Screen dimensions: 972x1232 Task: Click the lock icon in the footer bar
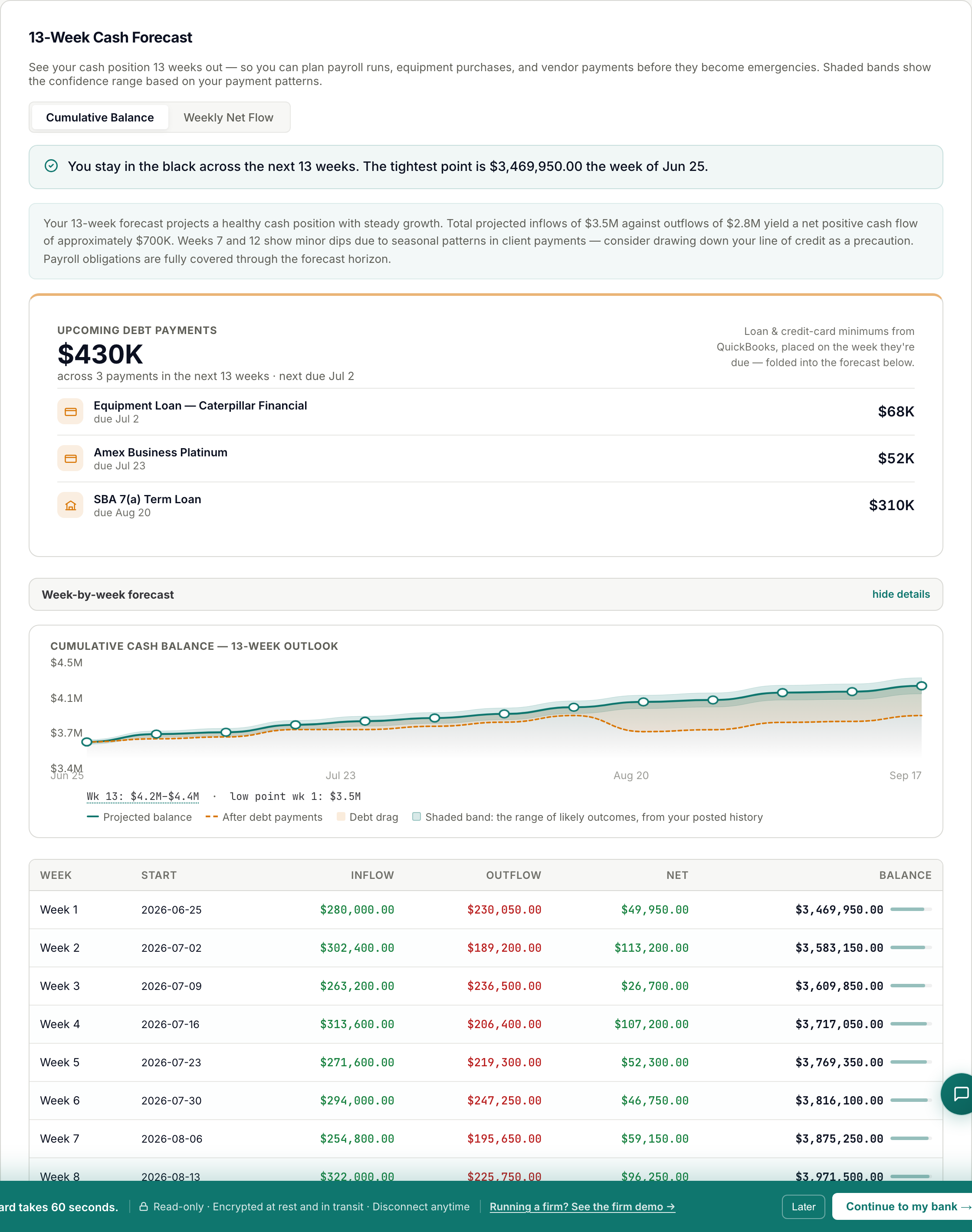(144, 1206)
